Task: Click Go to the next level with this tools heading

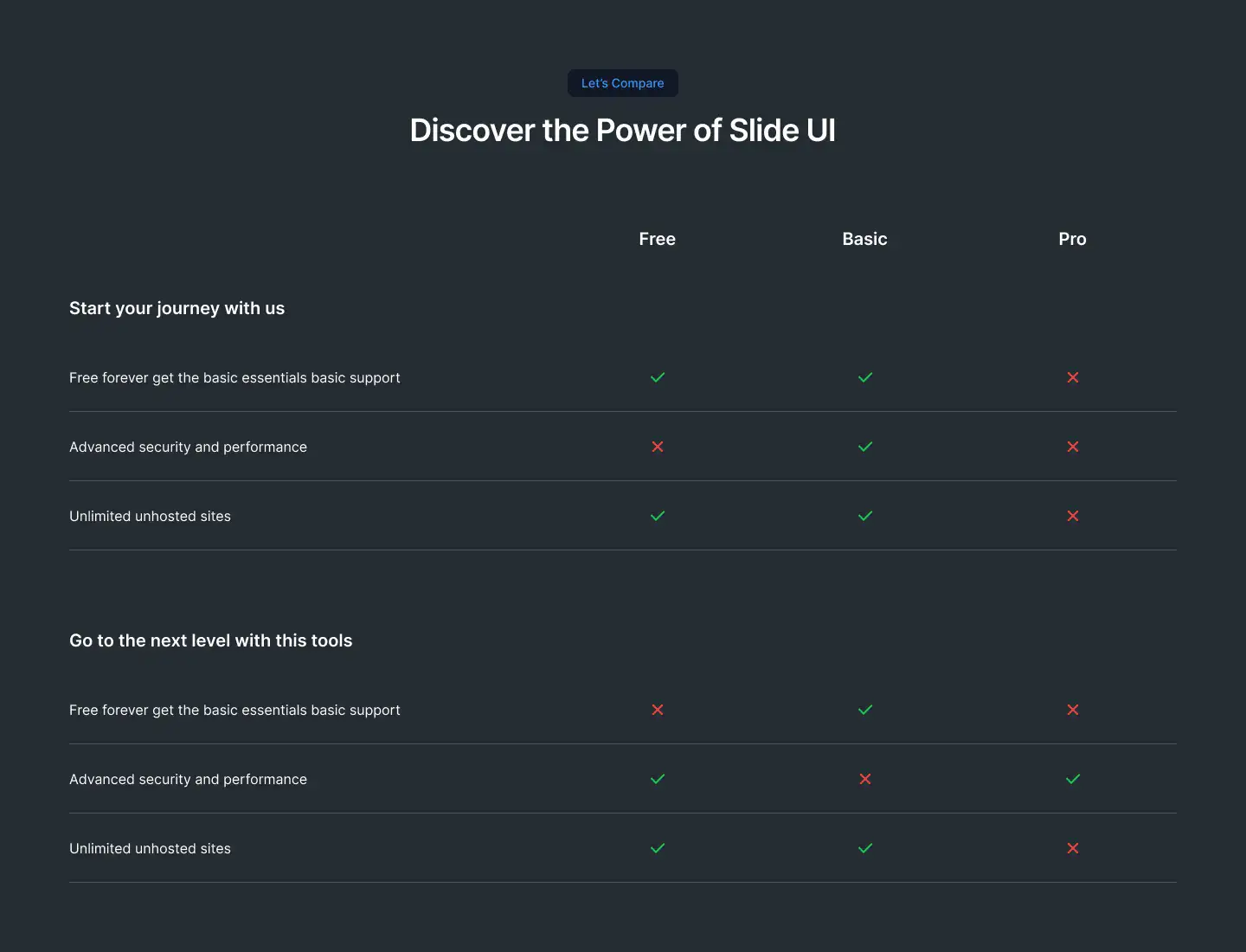Action: click(x=211, y=640)
